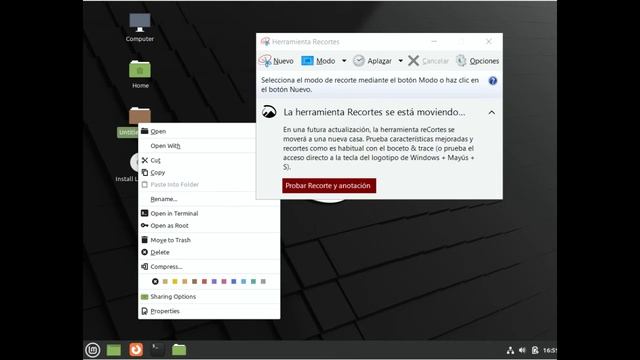This screenshot has height=360, width=640.
Task: Pick the teal green folder color swatch
Action: [253, 281]
